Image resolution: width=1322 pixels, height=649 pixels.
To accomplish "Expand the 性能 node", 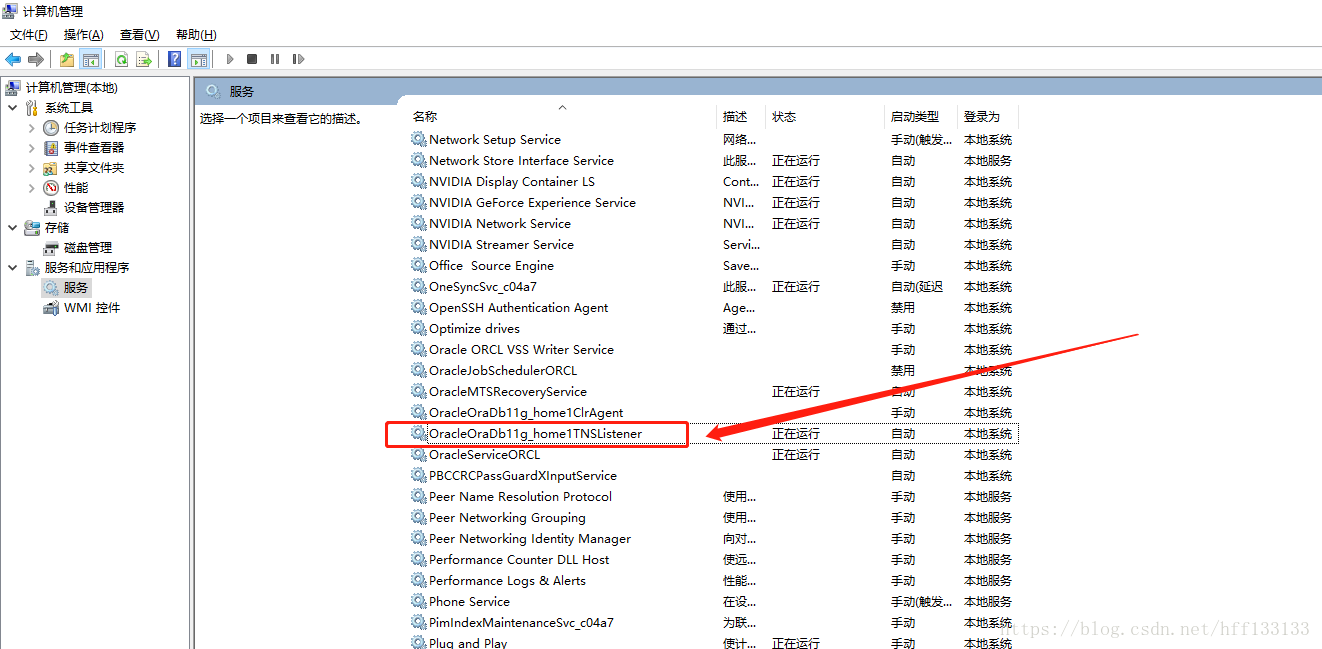I will point(31,187).
